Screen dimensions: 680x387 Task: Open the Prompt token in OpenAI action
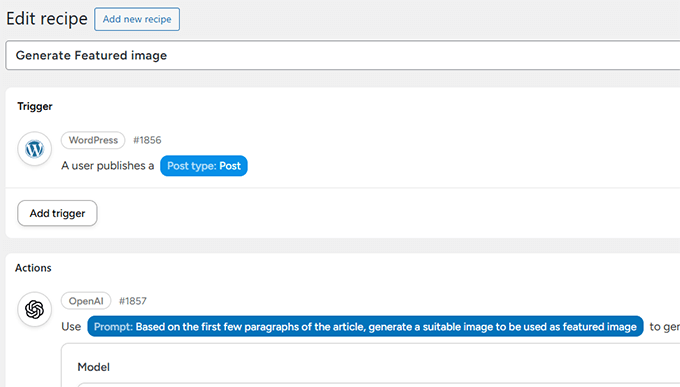[365, 326]
